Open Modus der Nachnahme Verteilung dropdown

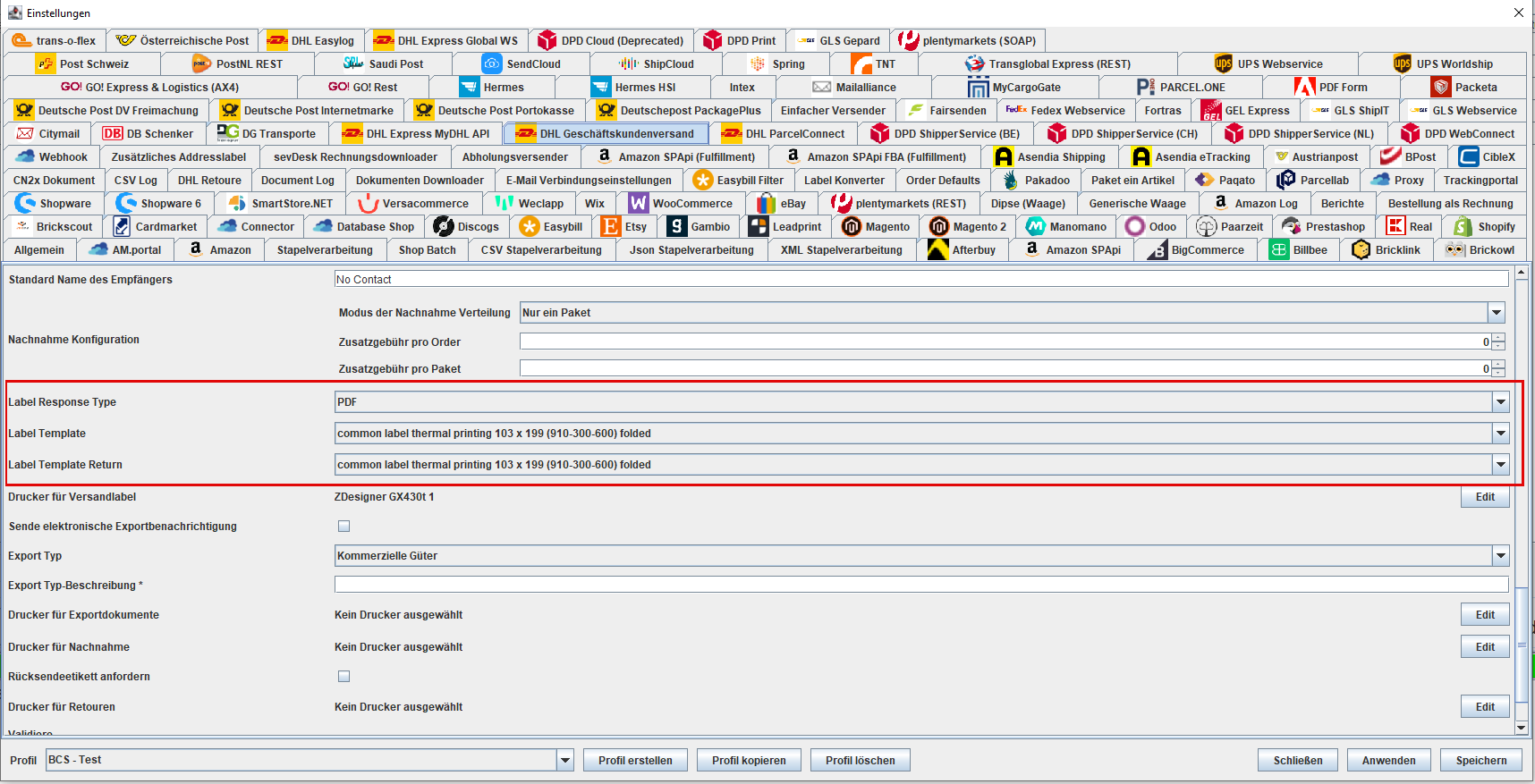point(1496,313)
